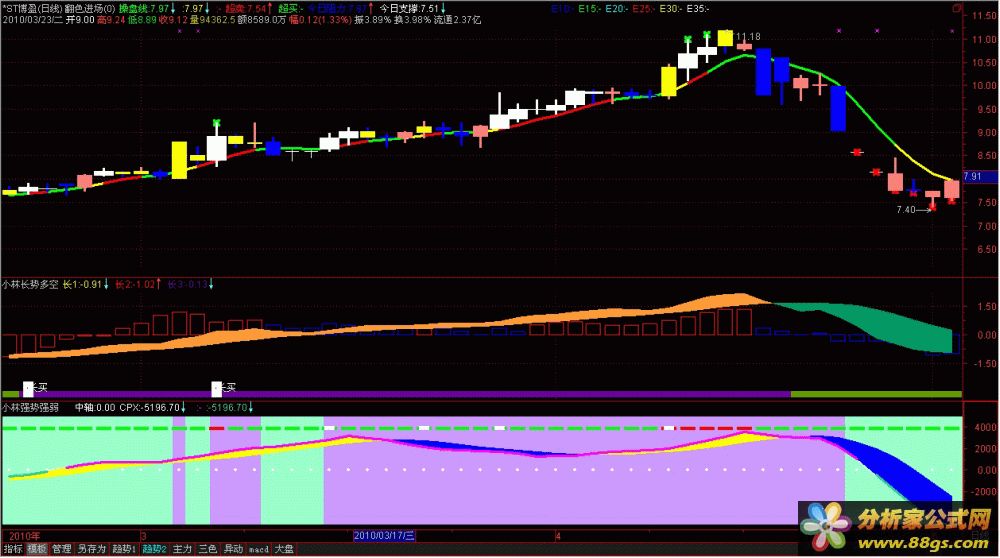The height and width of the screenshot is (558, 1000).
Task: Click the 长1:-0.91 indicator value
Action: tap(82, 284)
